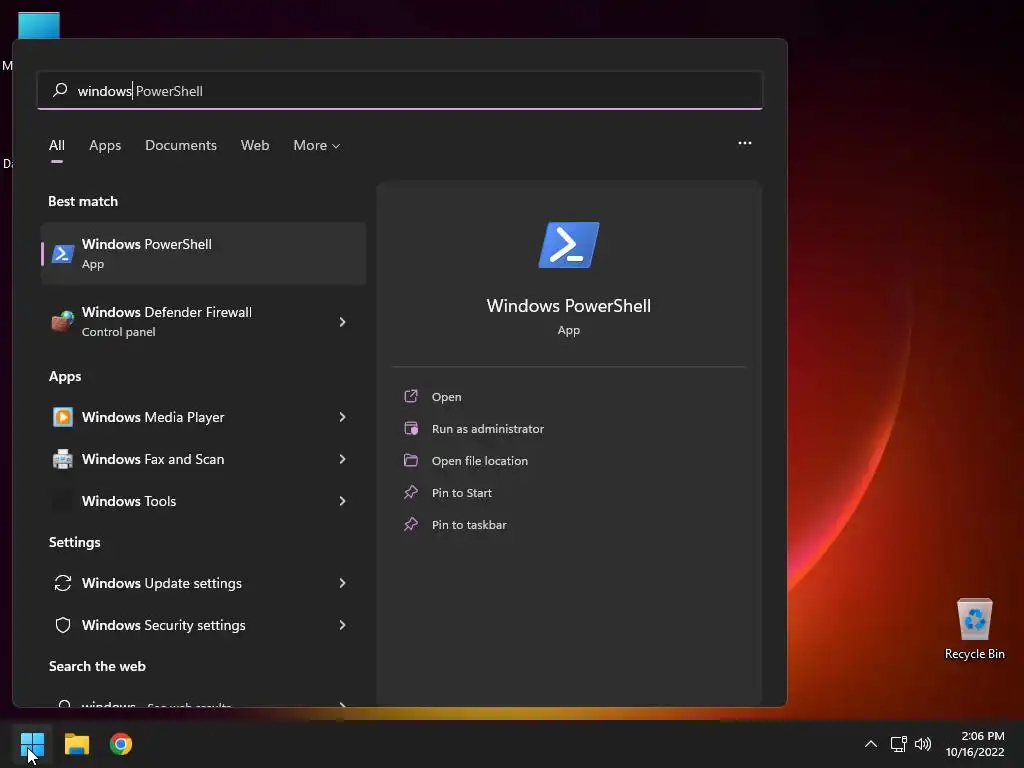1024x768 pixels.
Task: Click the Windows Security settings result text
Action: pos(163,625)
